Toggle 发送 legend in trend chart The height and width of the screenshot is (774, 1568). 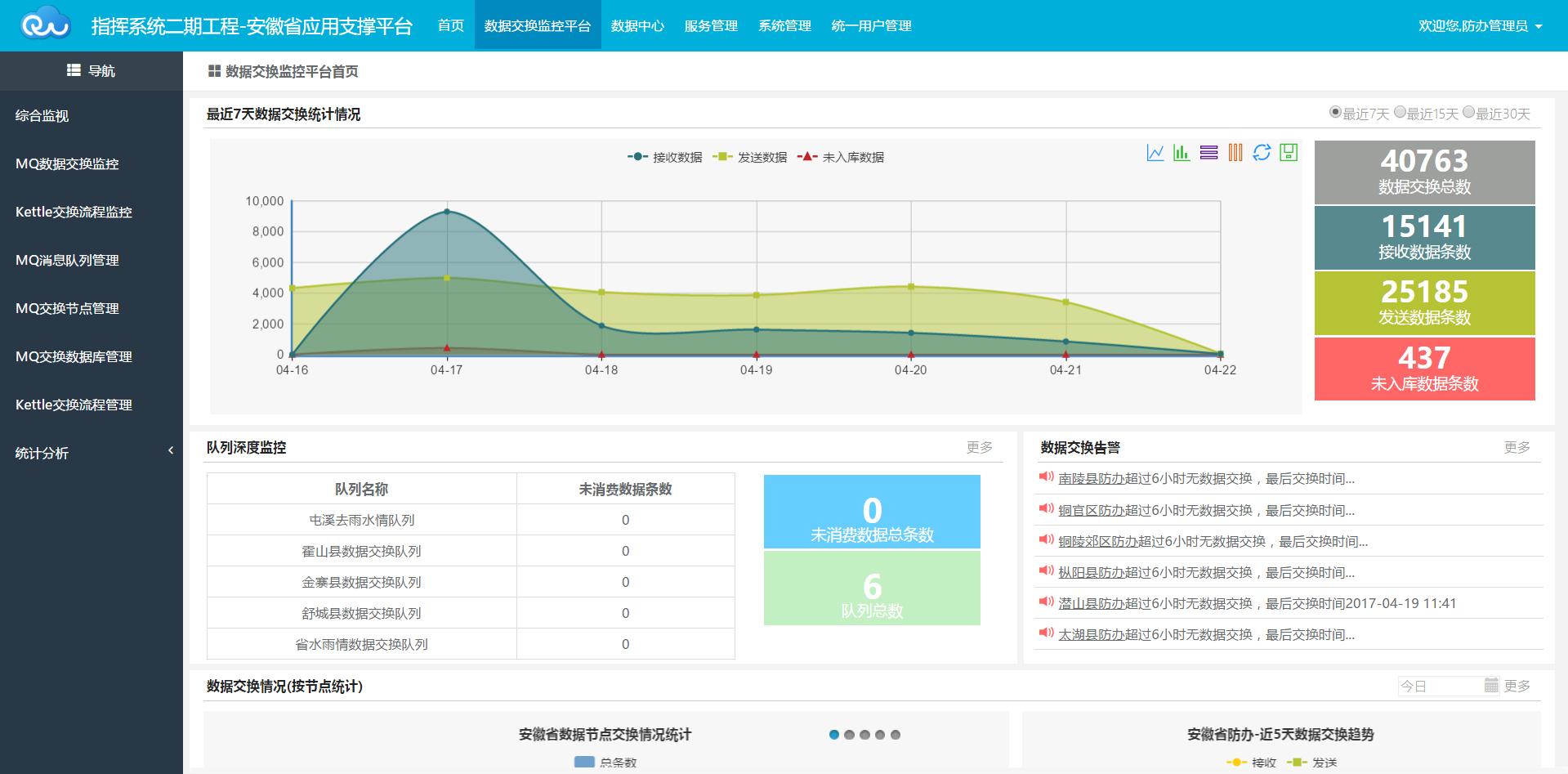coord(1312,763)
